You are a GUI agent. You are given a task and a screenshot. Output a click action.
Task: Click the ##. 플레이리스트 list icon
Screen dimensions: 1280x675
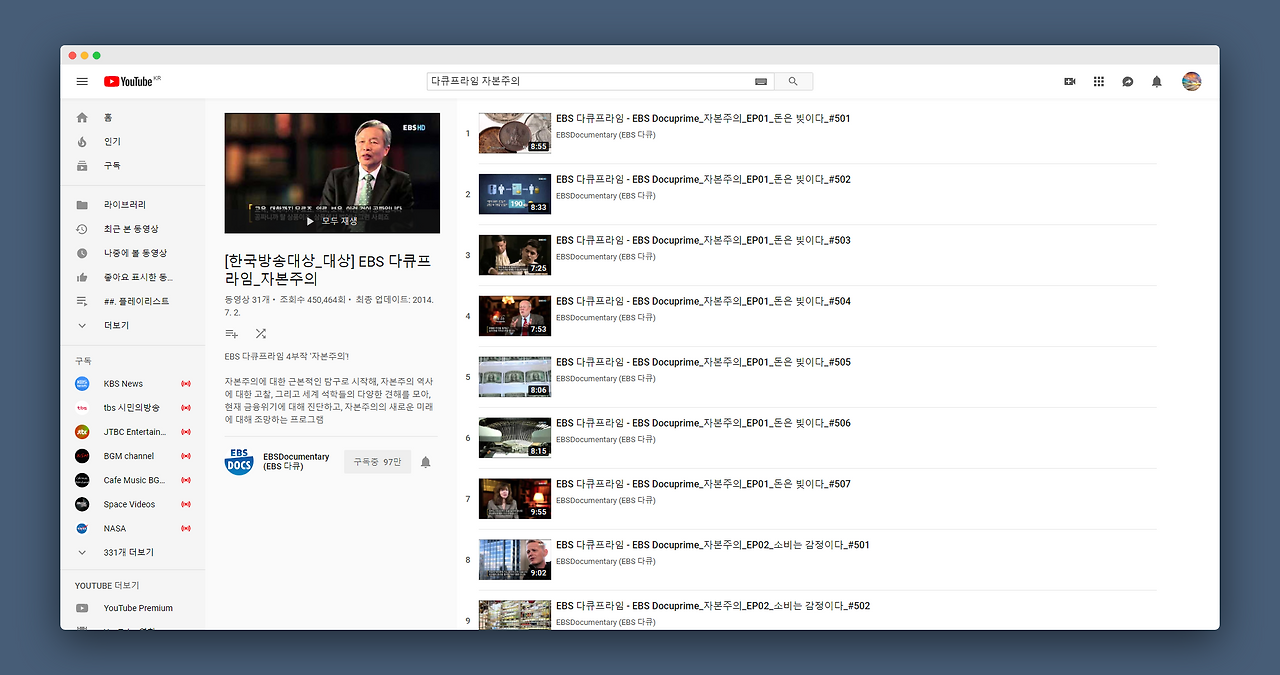[x=82, y=301]
